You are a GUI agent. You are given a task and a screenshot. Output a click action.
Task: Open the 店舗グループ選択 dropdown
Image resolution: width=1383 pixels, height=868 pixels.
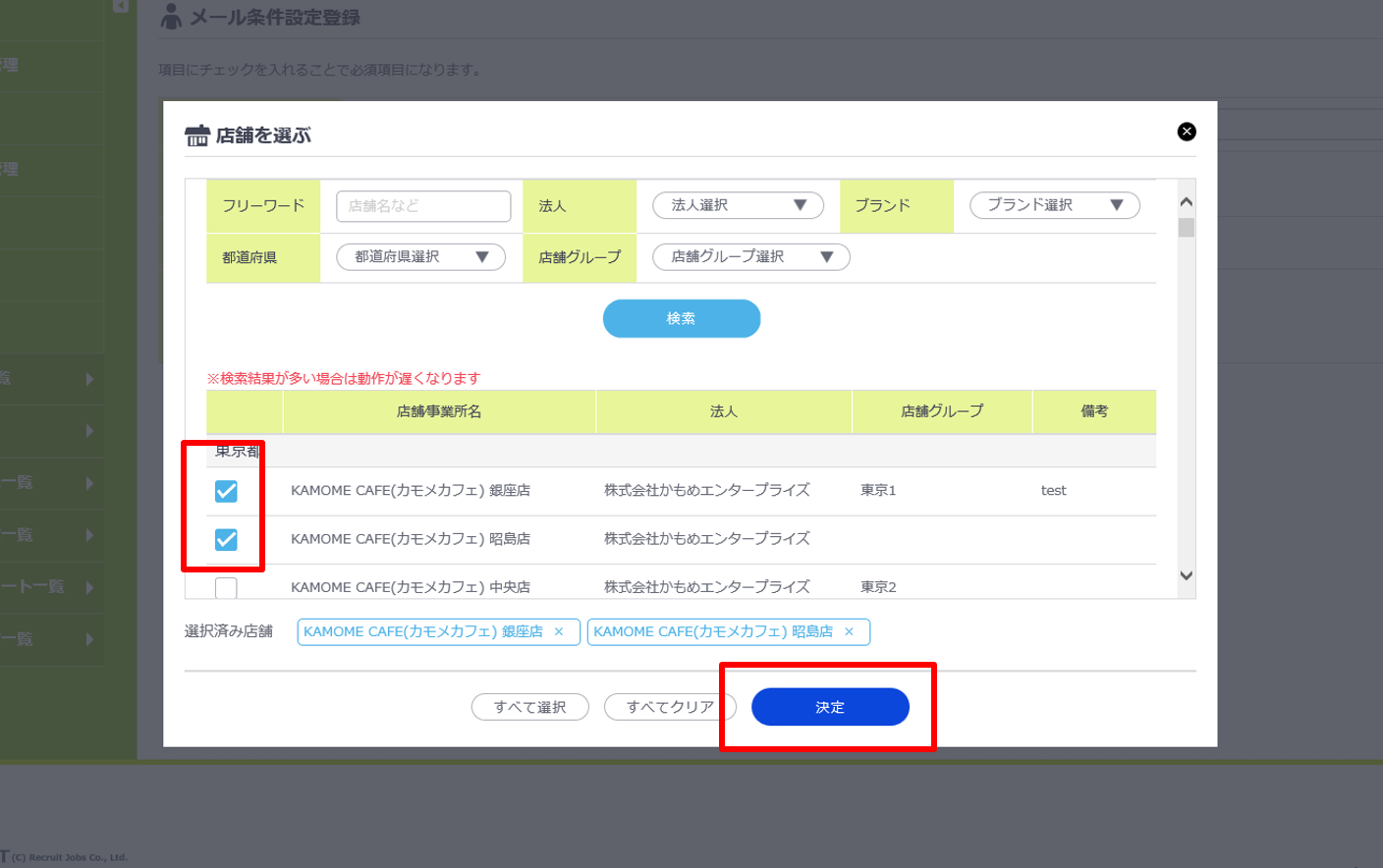[x=750, y=257]
